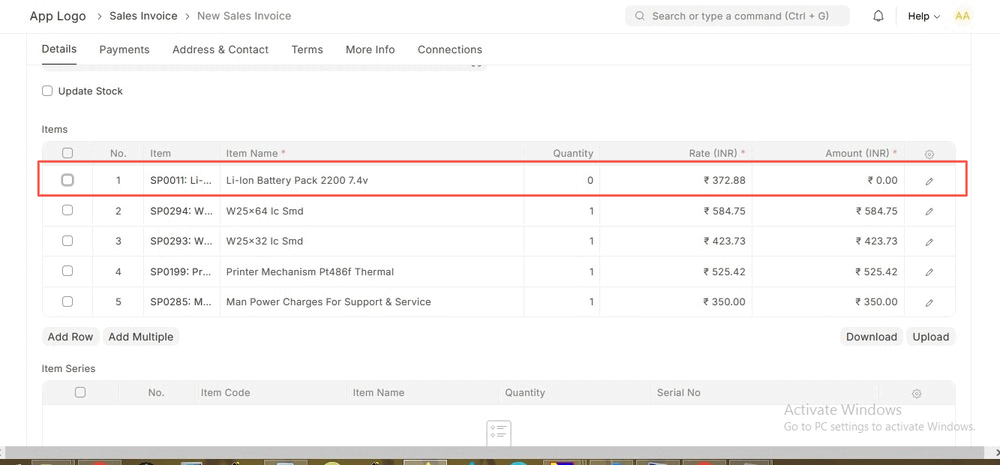Screen dimensions: 1000x465
Task: Select all rows in Item Series table
Action: click(x=80, y=392)
